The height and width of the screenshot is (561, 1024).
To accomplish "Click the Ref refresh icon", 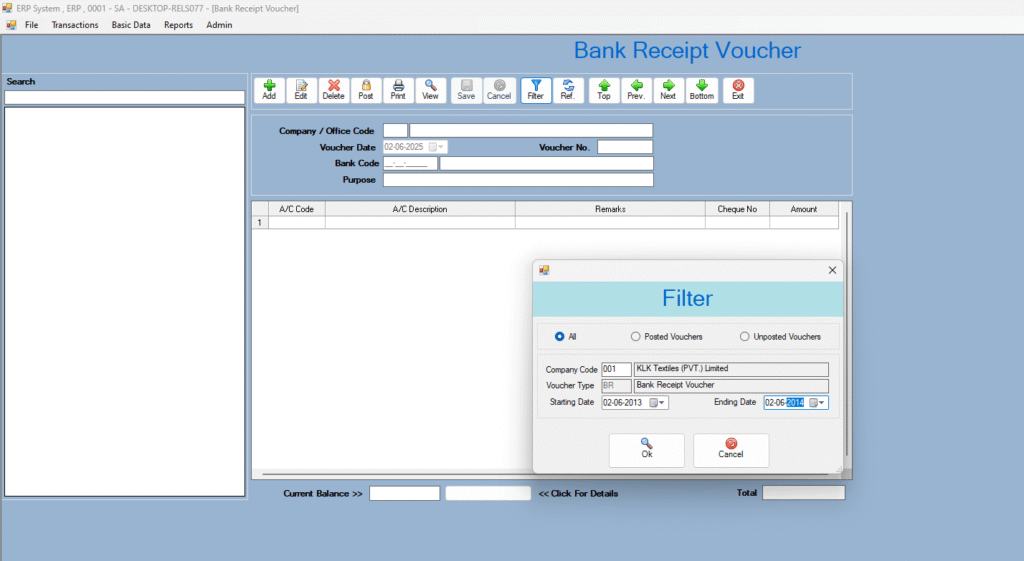I will click(567, 90).
